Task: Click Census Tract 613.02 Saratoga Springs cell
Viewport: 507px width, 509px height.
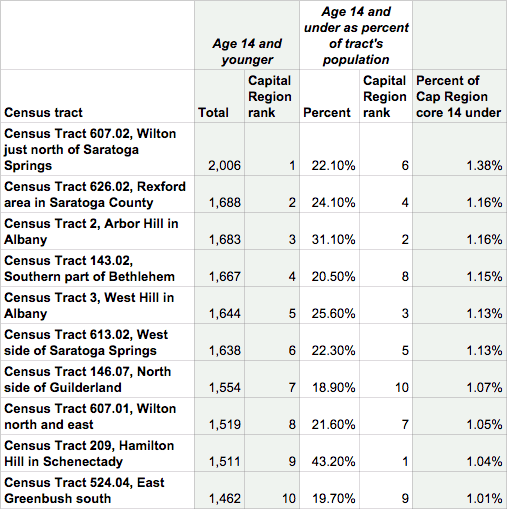Action: click(97, 342)
